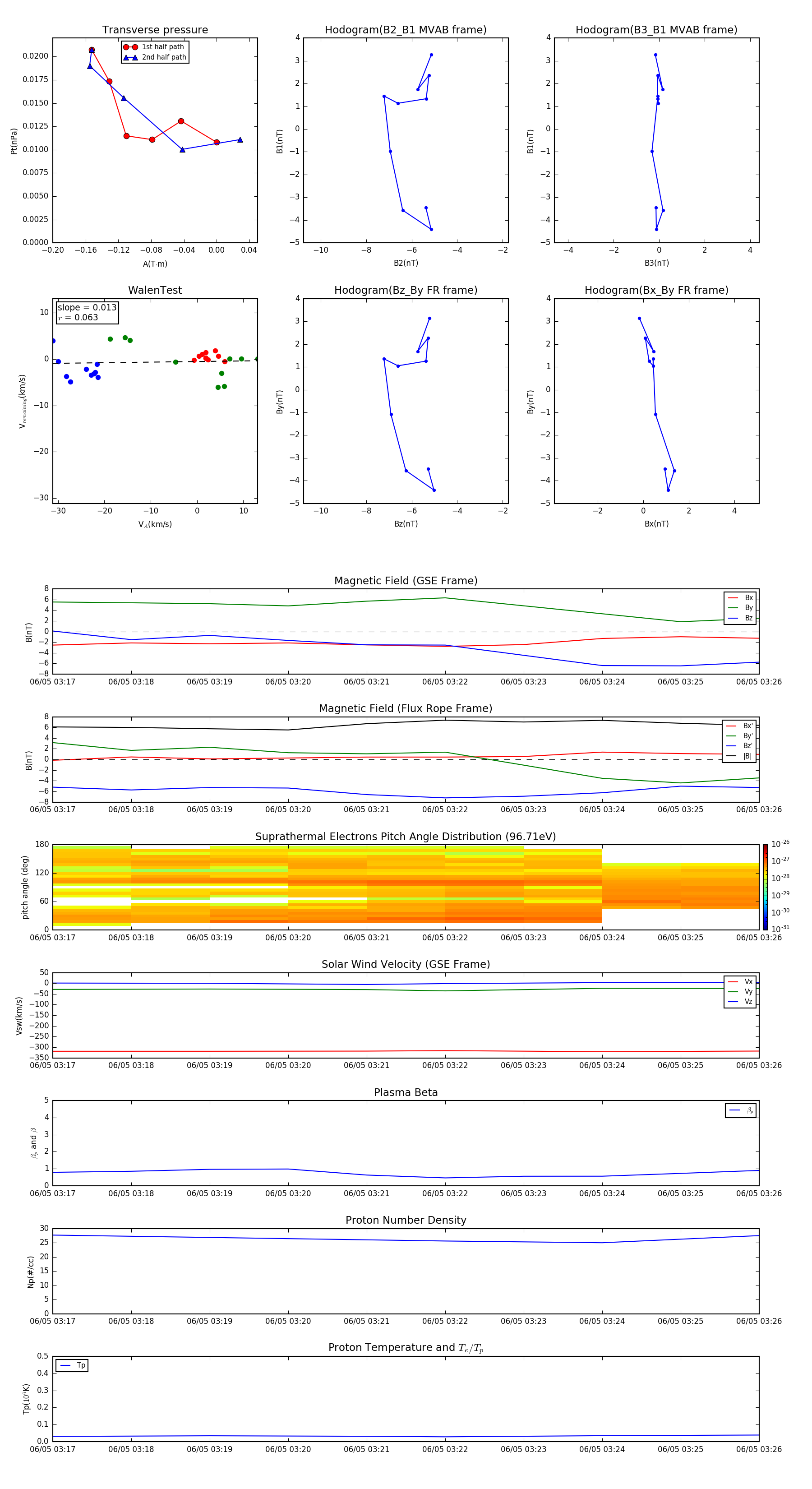Click the "B3(nT)" x-axis label

(x=656, y=263)
